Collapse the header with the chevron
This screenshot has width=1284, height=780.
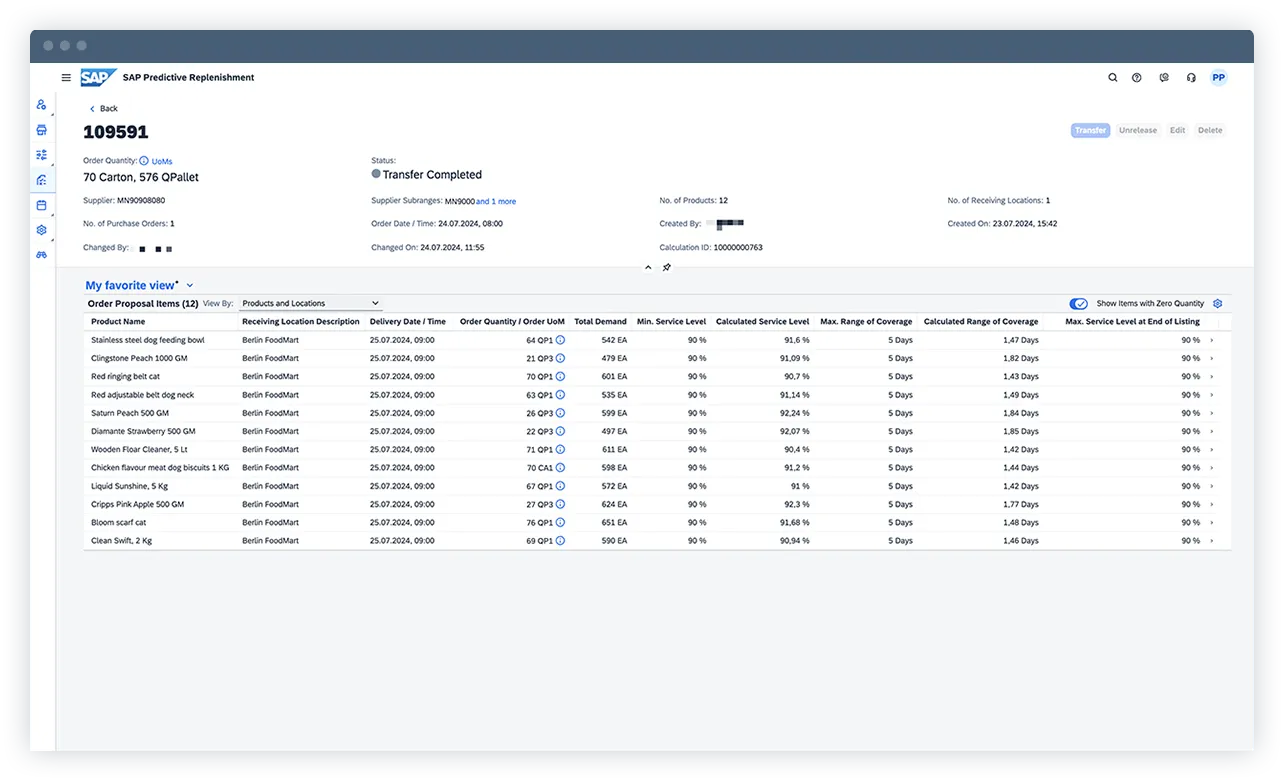(648, 267)
